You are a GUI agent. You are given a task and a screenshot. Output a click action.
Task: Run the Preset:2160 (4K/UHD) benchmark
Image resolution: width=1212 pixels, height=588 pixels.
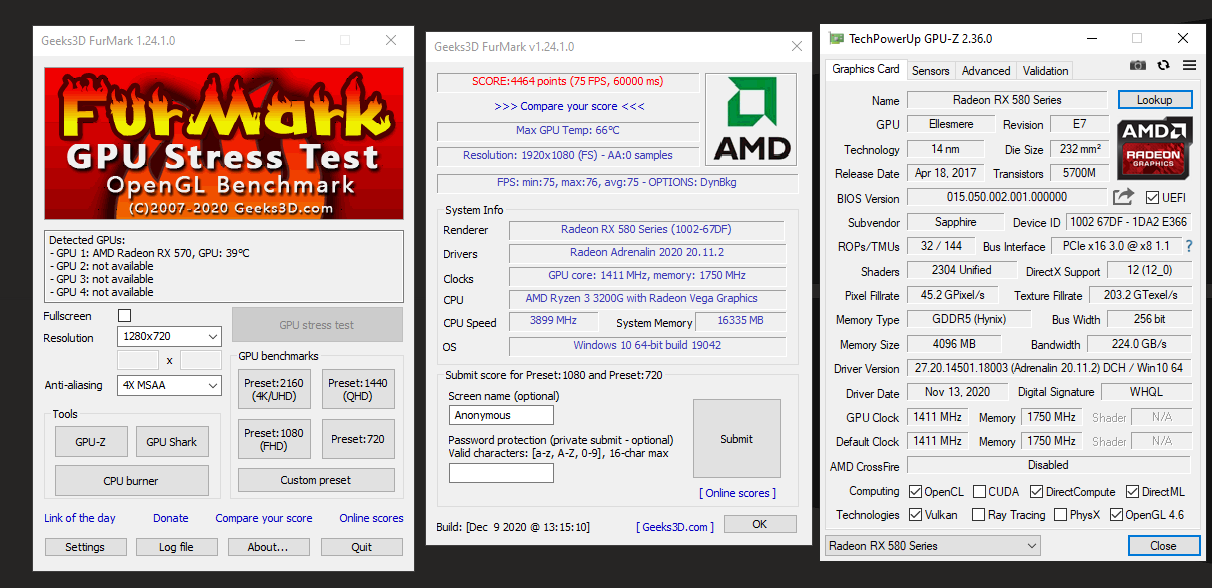tap(274, 389)
